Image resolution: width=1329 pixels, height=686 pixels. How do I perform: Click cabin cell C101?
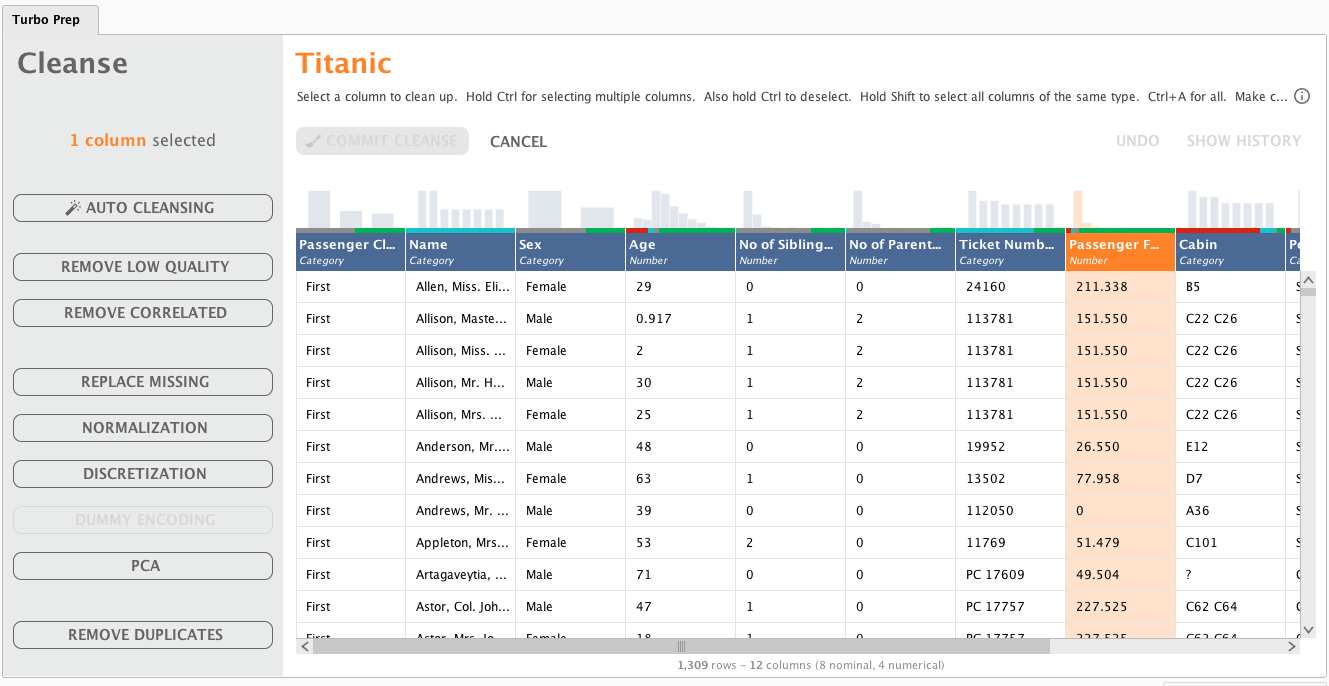(1230, 543)
